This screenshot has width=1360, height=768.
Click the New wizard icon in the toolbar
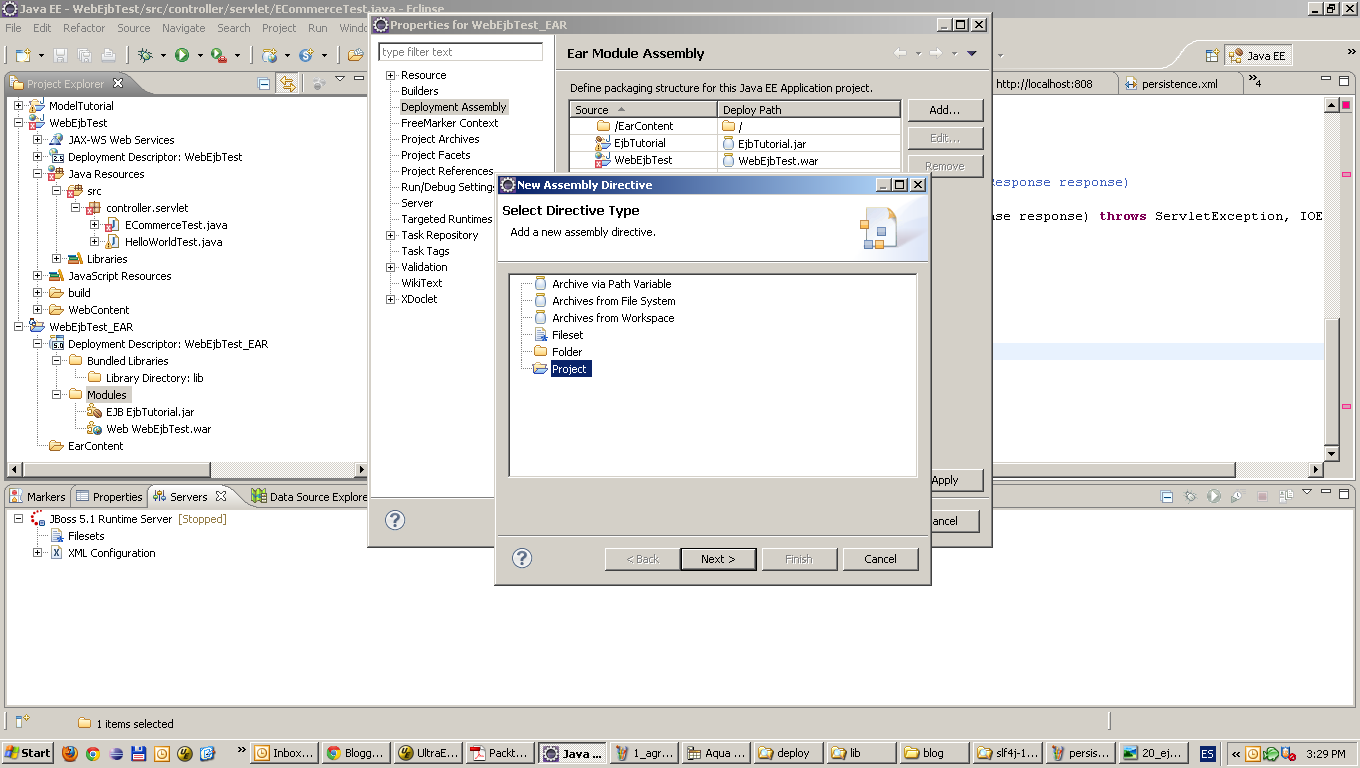pos(22,55)
